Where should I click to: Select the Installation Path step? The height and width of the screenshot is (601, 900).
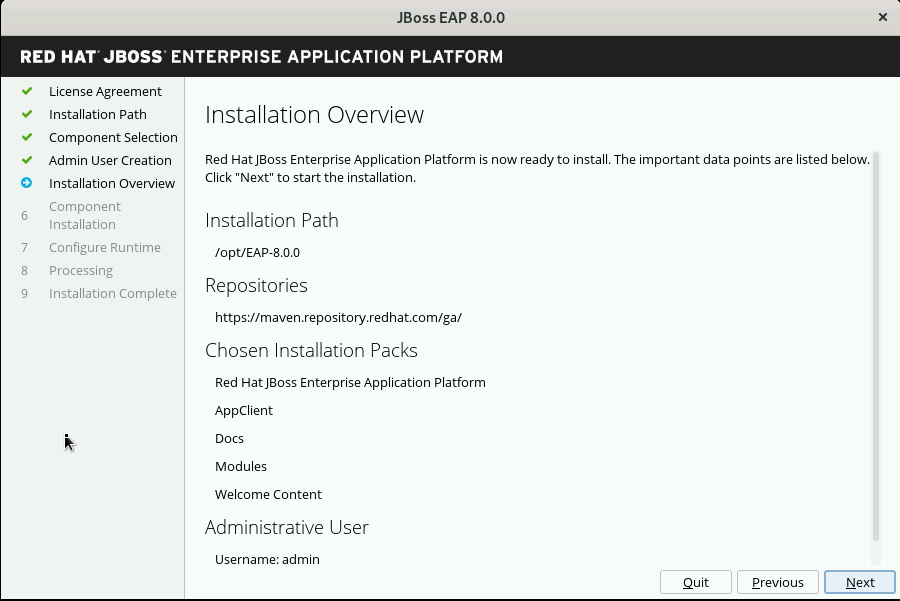point(97,114)
